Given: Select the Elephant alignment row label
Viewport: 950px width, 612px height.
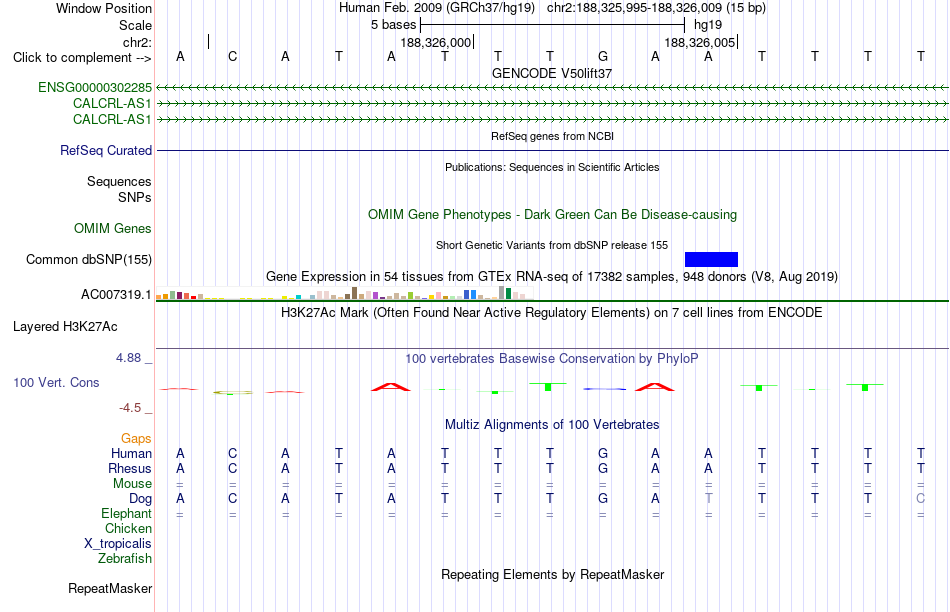Looking at the screenshot, I should coord(127,513).
